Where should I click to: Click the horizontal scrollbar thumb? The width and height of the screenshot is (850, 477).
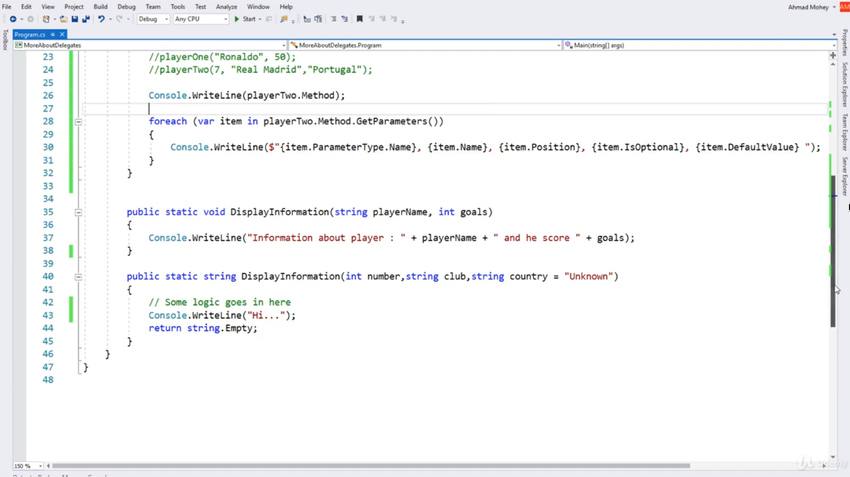click(x=371, y=466)
